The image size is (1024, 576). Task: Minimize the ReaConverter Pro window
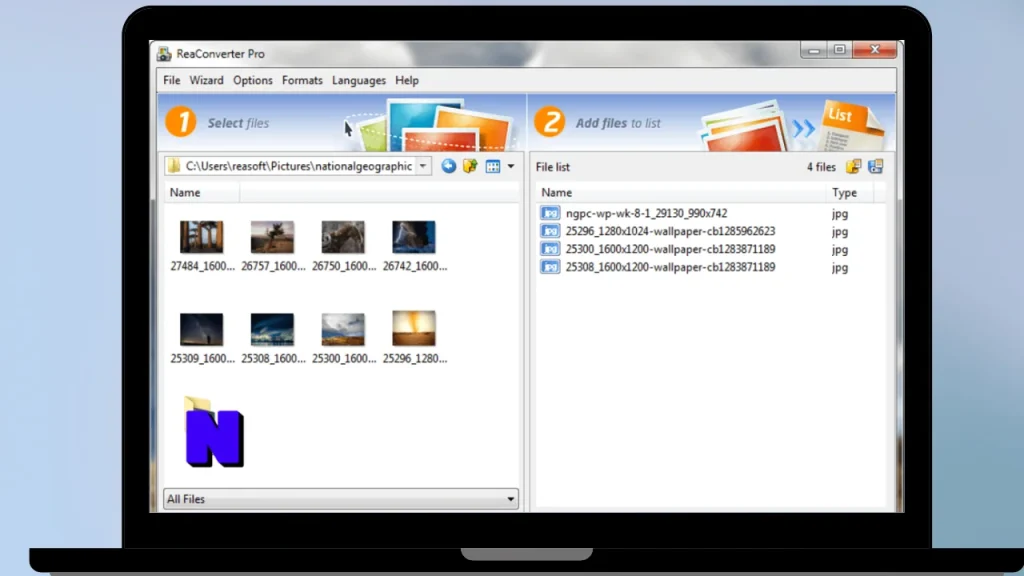click(814, 50)
